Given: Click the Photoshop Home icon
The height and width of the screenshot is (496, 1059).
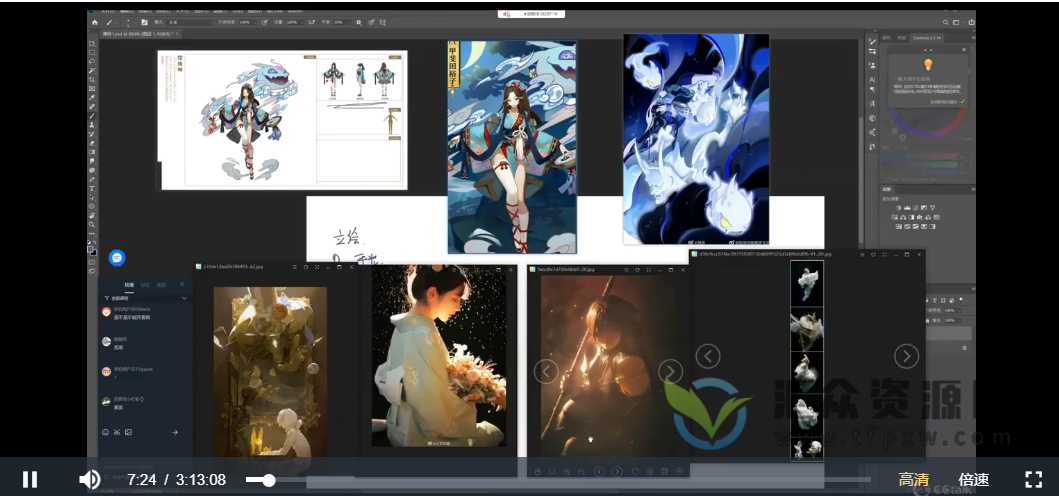Looking at the screenshot, I should click(x=95, y=22).
